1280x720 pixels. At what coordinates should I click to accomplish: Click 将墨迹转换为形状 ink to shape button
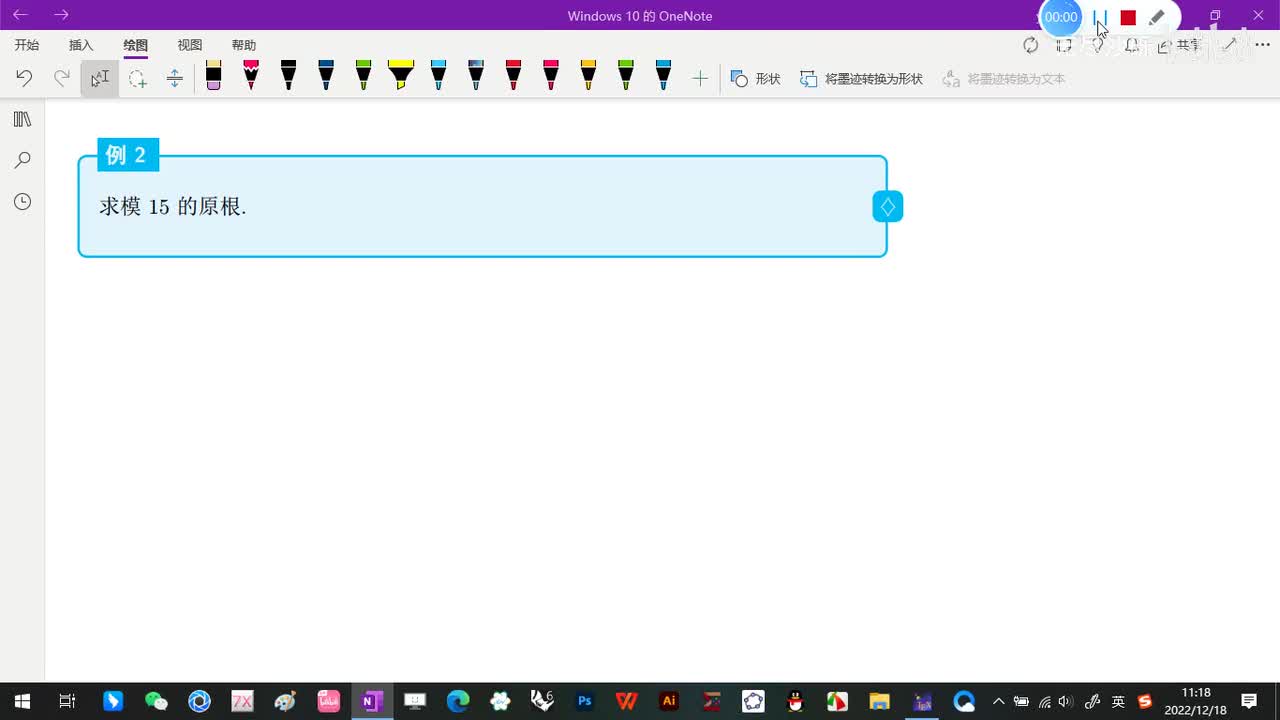pos(861,79)
